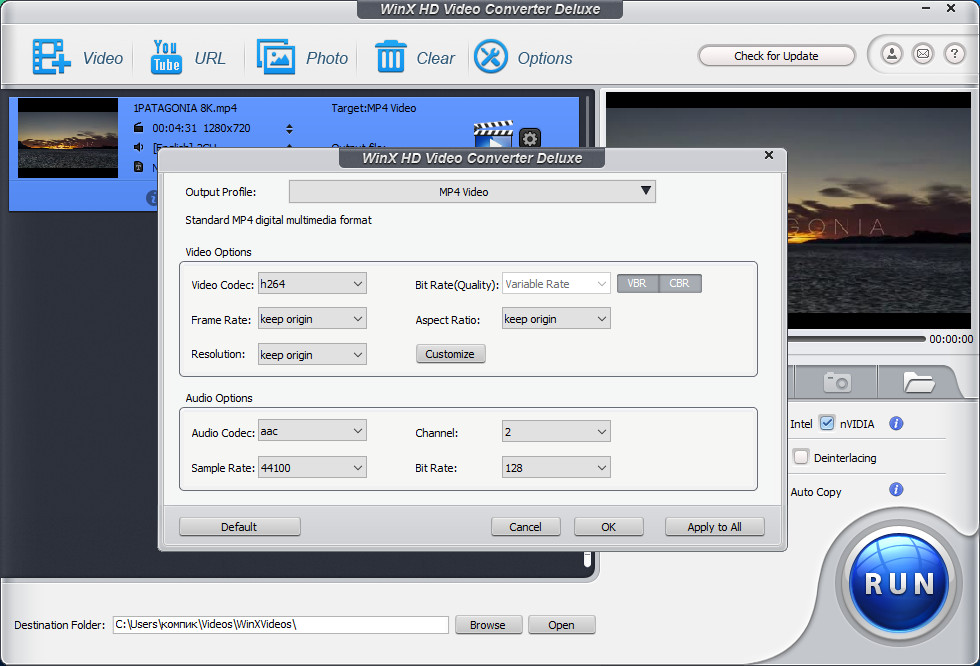Open the YouTube URL downloader
The image size is (980, 666).
(x=166, y=57)
